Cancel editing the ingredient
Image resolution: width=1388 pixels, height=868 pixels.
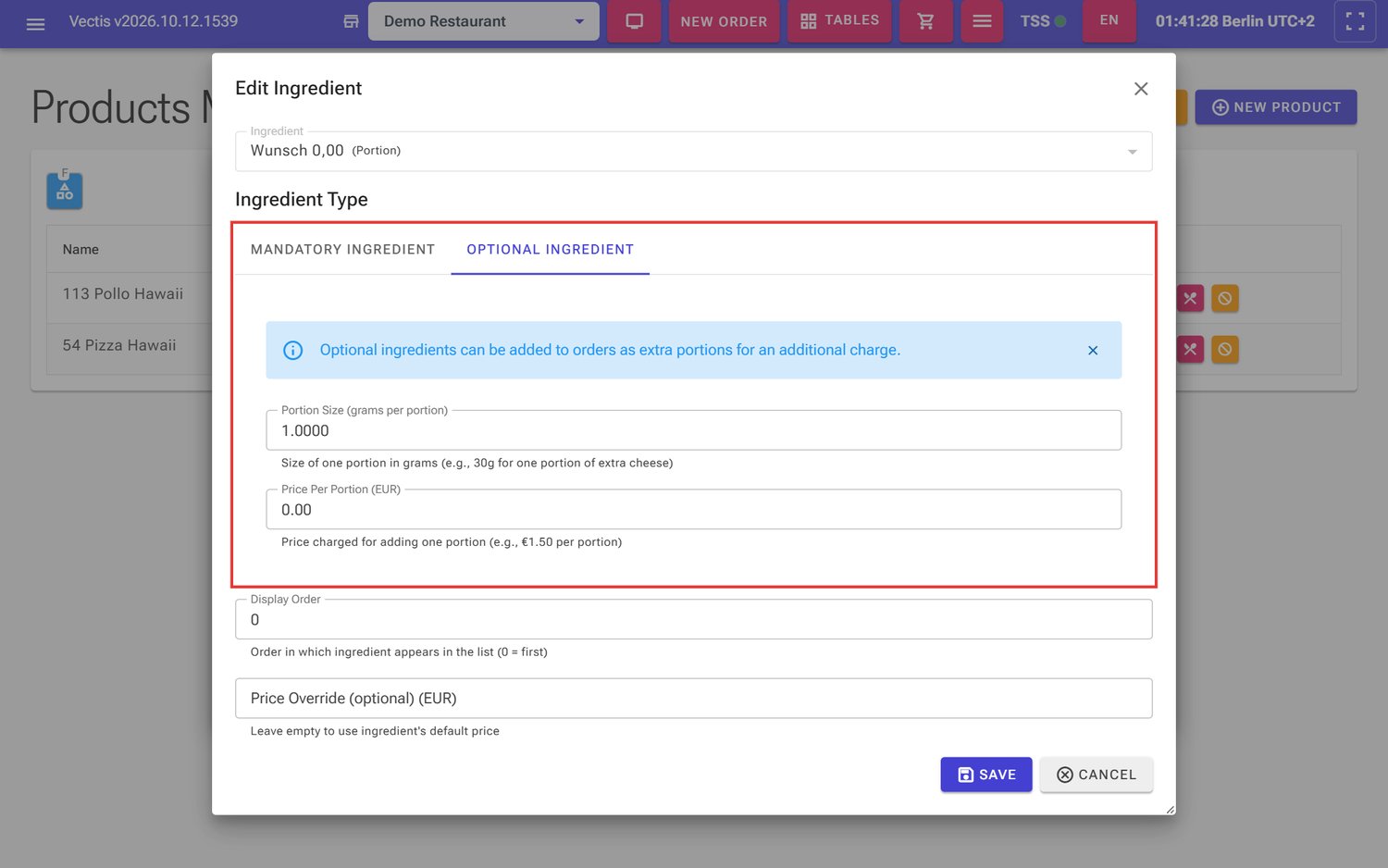click(1097, 775)
